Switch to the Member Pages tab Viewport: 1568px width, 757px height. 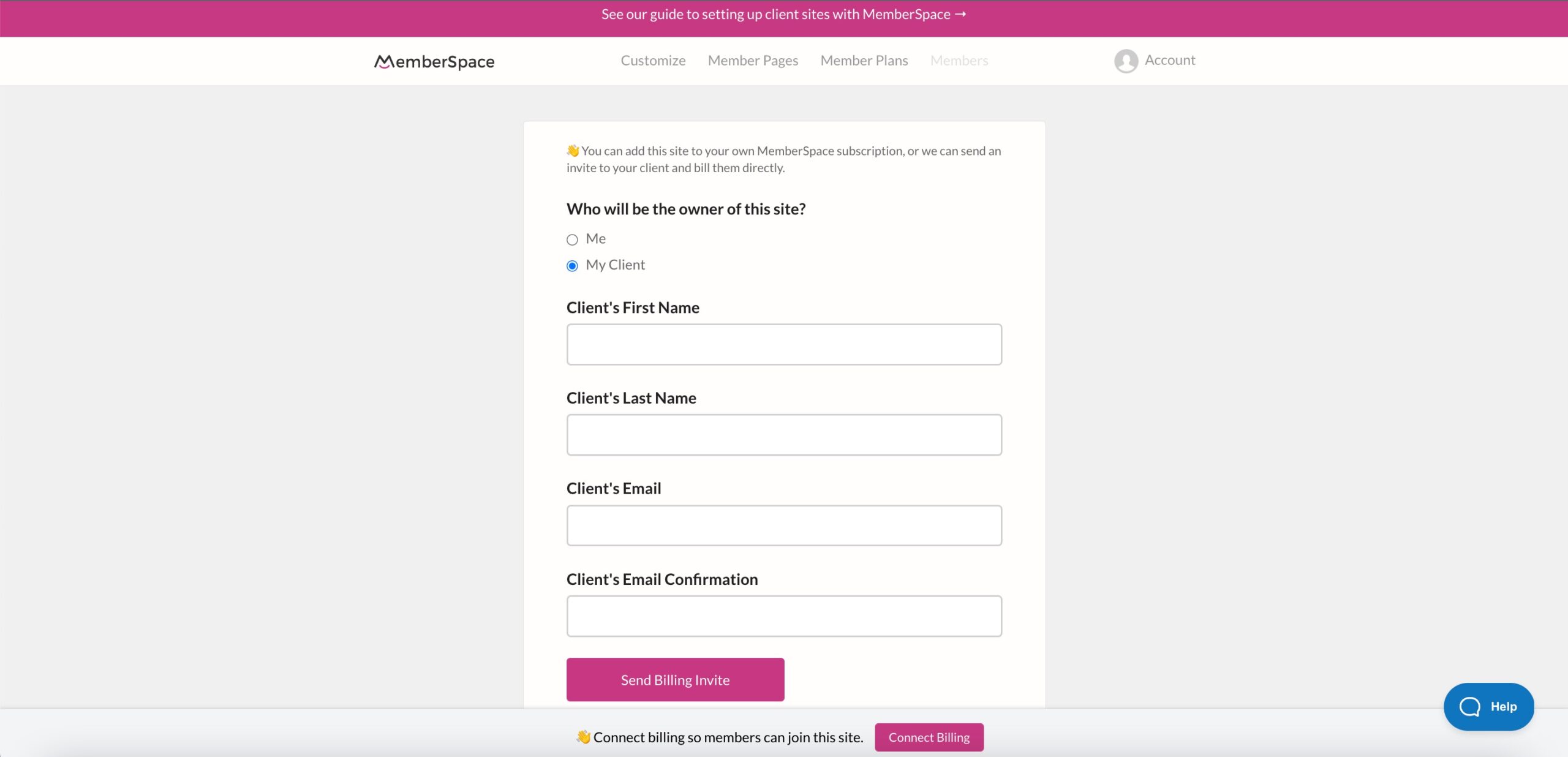tap(753, 60)
